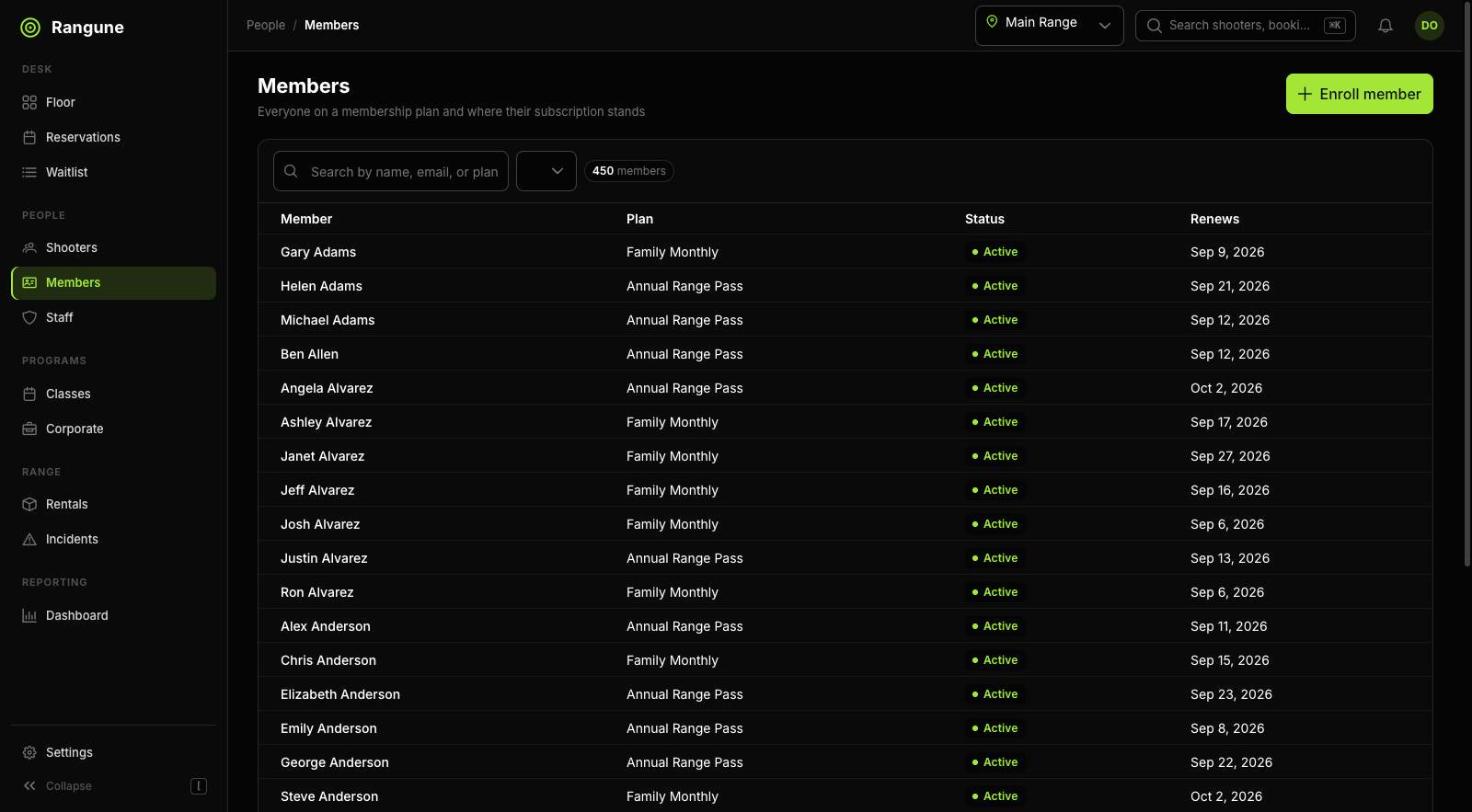Click the 450 members count badge
This screenshot has height=812, width=1472.
tap(629, 171)
